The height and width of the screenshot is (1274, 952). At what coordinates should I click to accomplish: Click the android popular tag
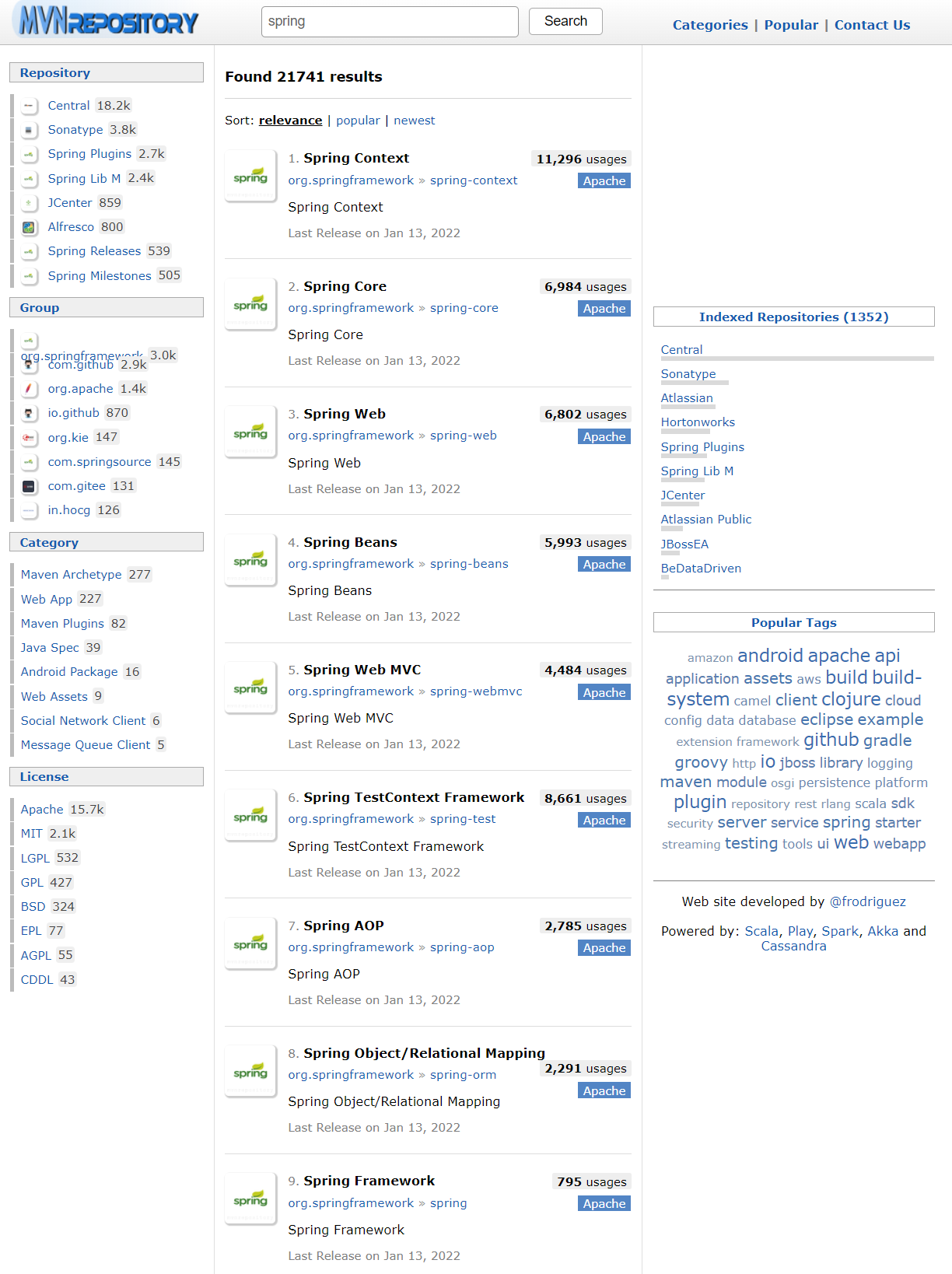pos(770,656)
